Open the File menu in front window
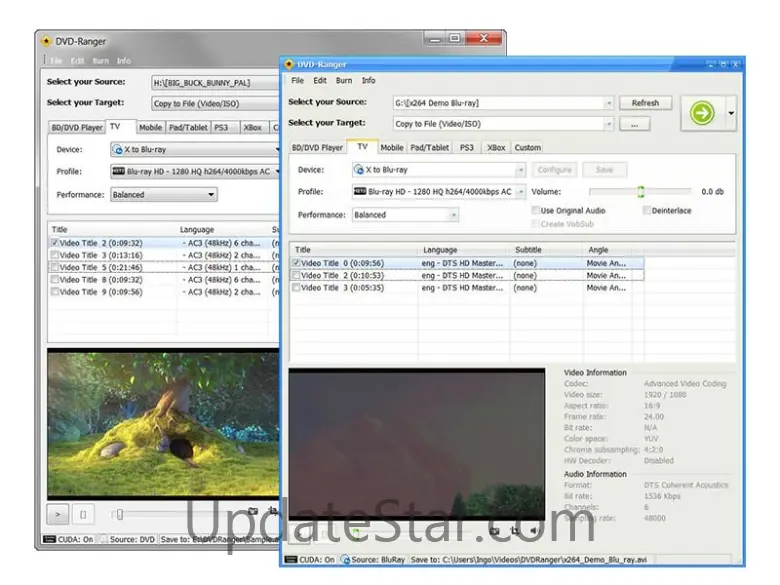Viewport: 780px width, 585px height. click(297, 81)
